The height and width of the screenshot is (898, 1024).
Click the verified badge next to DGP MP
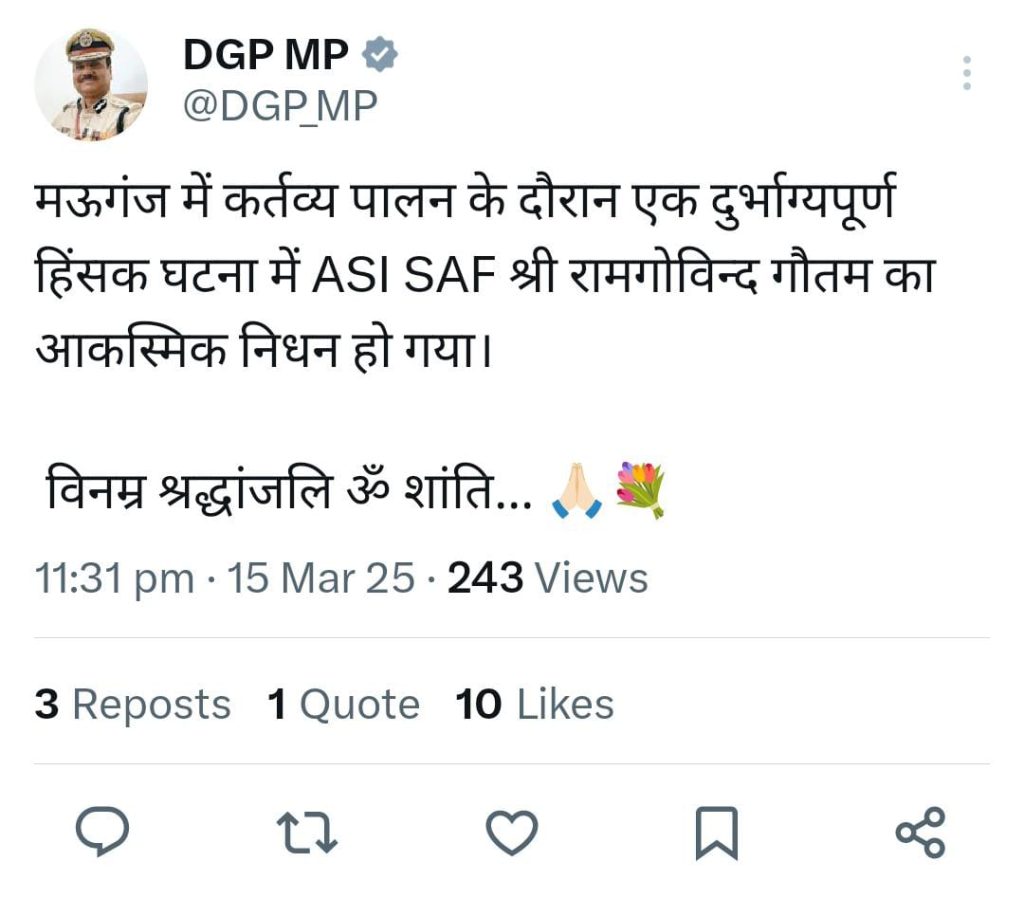coord(380,56)
